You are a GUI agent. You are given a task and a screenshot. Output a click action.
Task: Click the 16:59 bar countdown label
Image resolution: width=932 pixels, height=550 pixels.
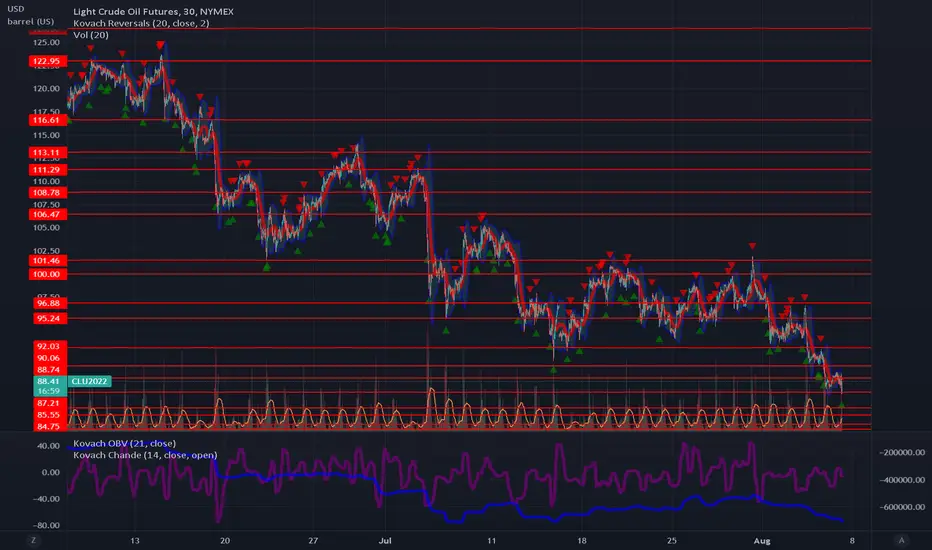click(x=48, y=391)
